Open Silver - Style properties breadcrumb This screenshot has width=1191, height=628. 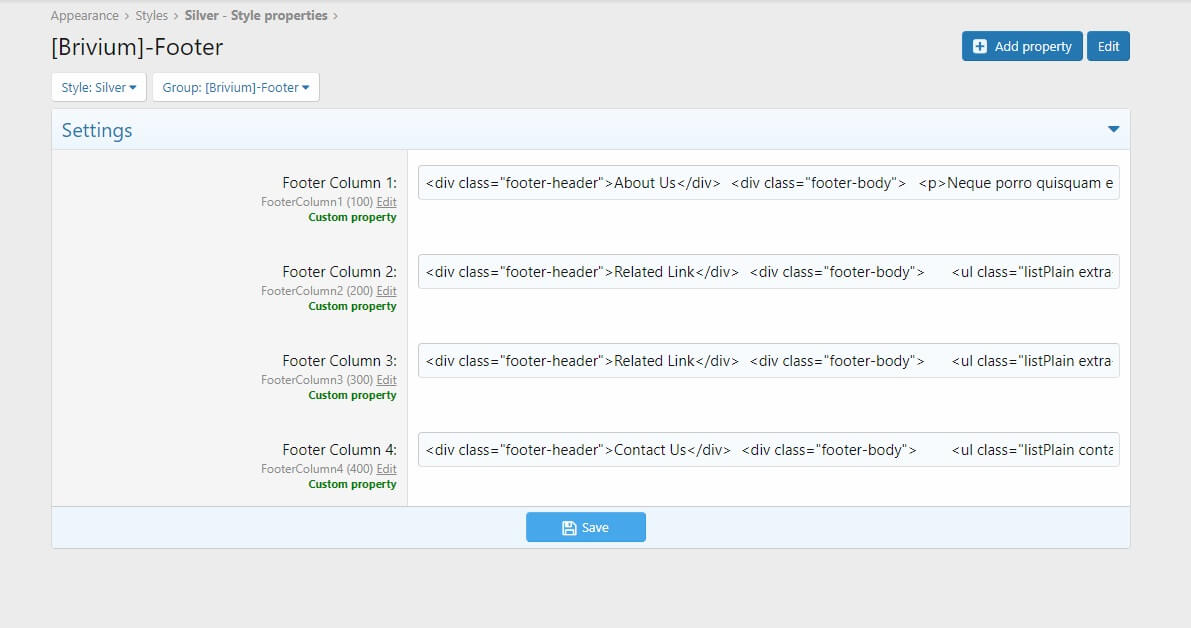click(x=256, y=15)
